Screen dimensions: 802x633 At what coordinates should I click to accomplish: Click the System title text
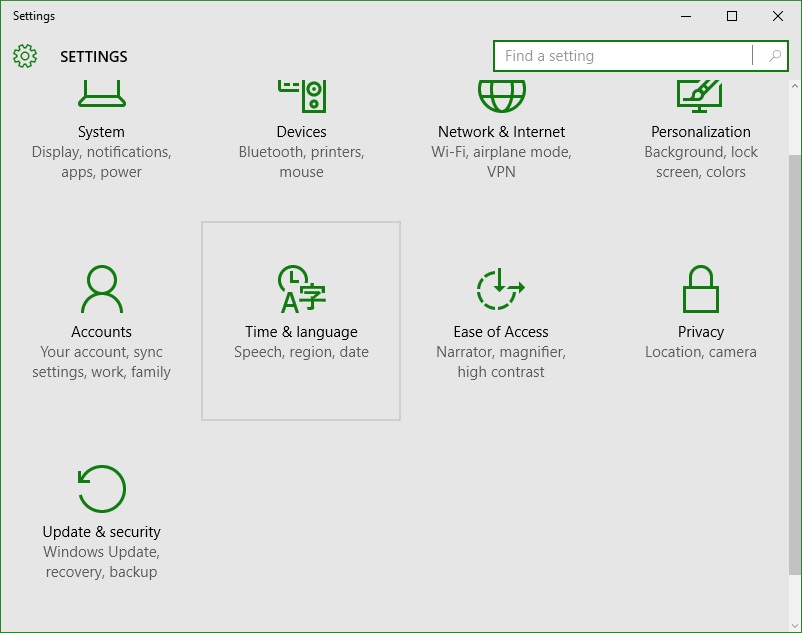101,132
